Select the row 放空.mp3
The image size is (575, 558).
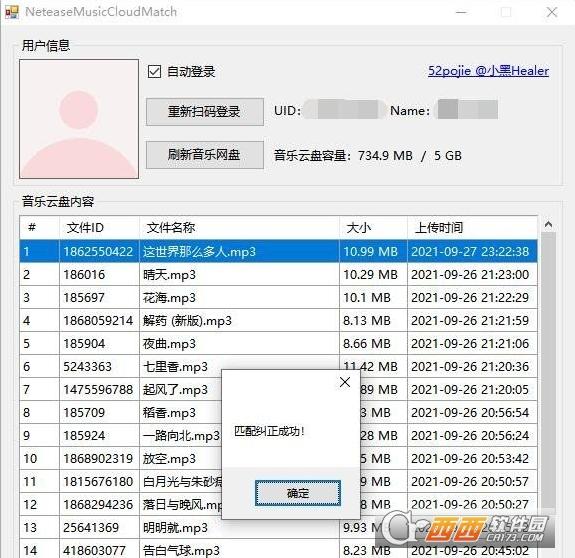(279, 458)
